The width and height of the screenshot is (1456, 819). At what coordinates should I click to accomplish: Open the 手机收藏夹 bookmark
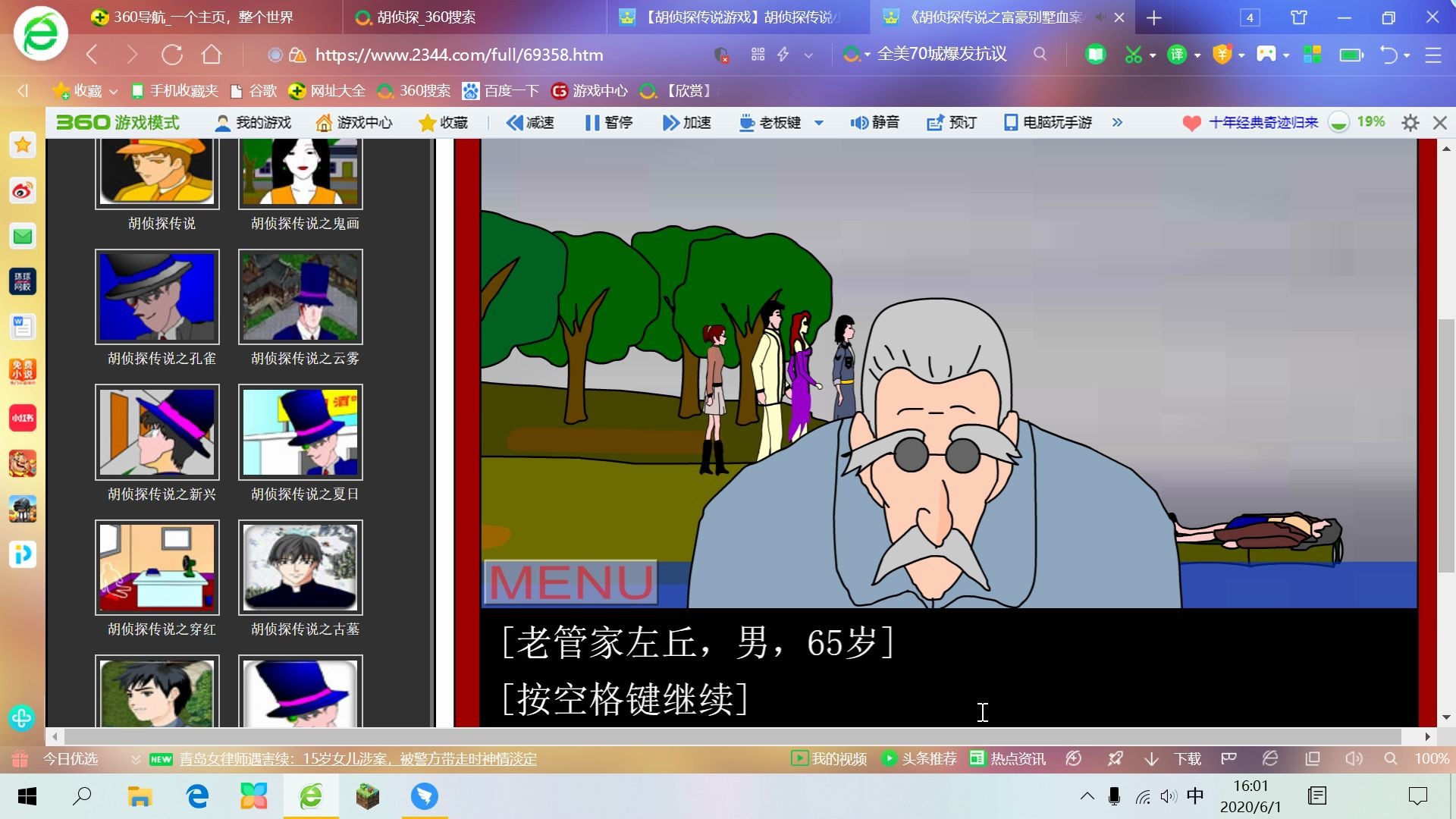pyautogui.click(x=174, y=91)
